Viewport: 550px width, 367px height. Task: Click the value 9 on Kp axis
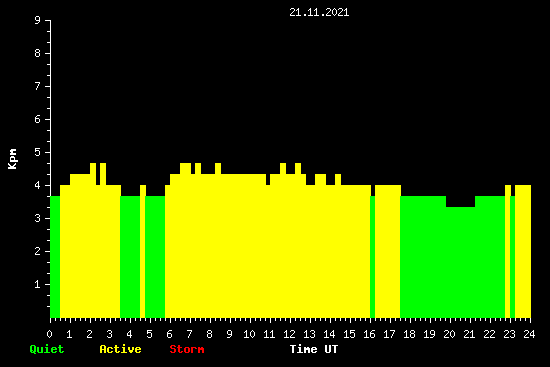[38, 20]
